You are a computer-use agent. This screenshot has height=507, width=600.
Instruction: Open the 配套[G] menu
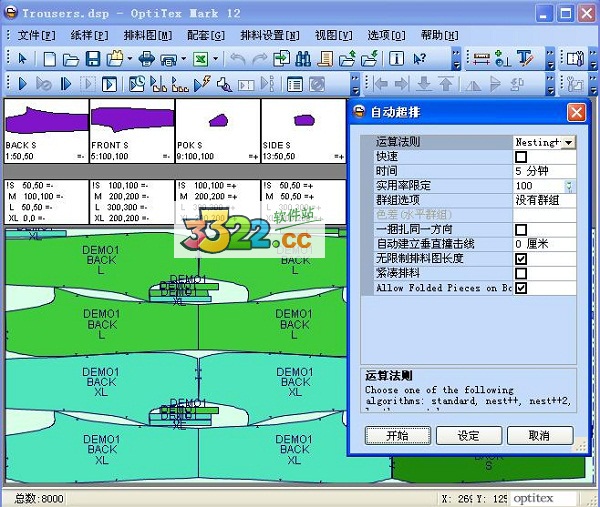(206, 35)
